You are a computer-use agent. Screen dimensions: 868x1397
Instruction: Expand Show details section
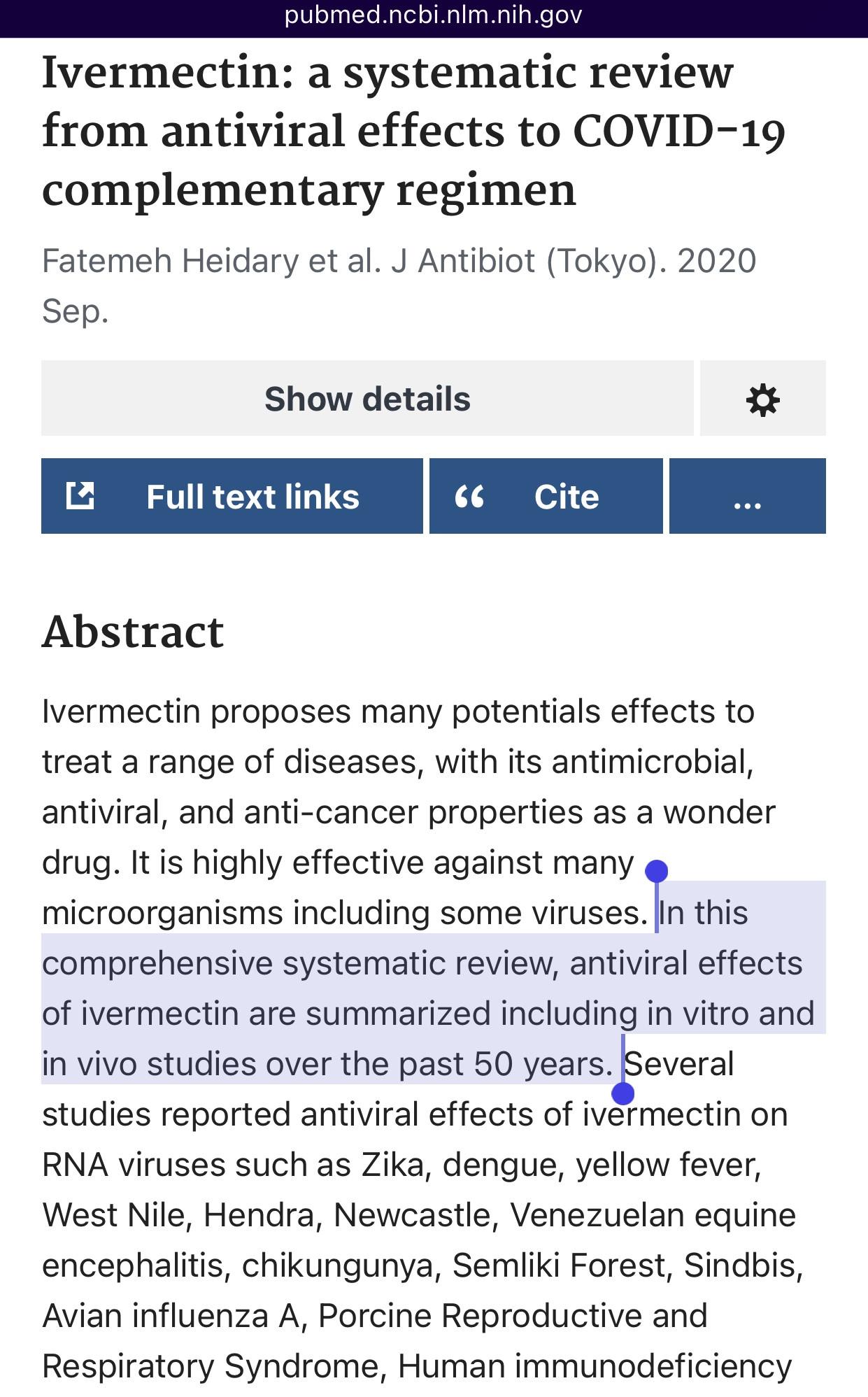pos(367,398)
